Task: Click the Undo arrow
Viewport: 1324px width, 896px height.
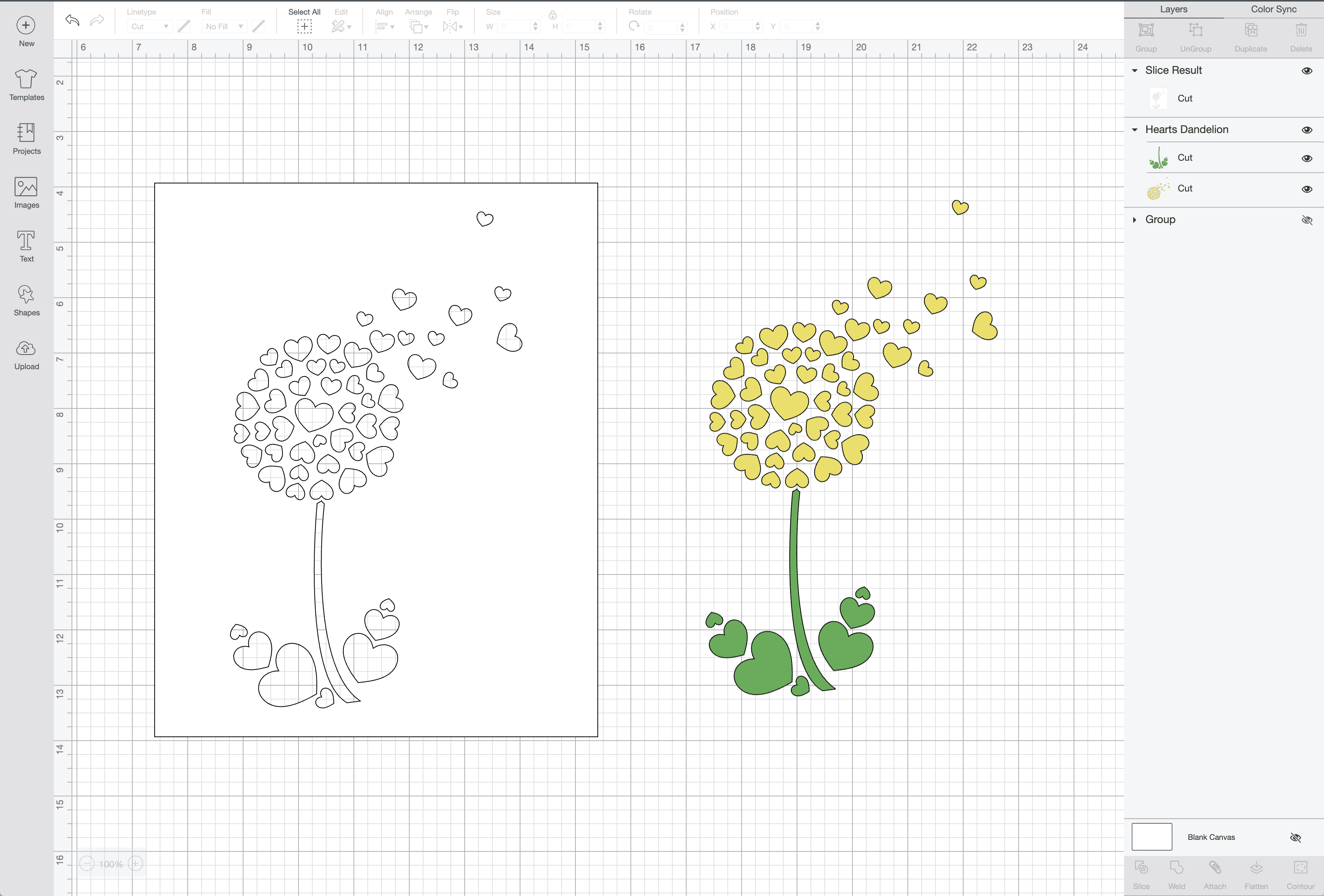Action: pos(72,20)
